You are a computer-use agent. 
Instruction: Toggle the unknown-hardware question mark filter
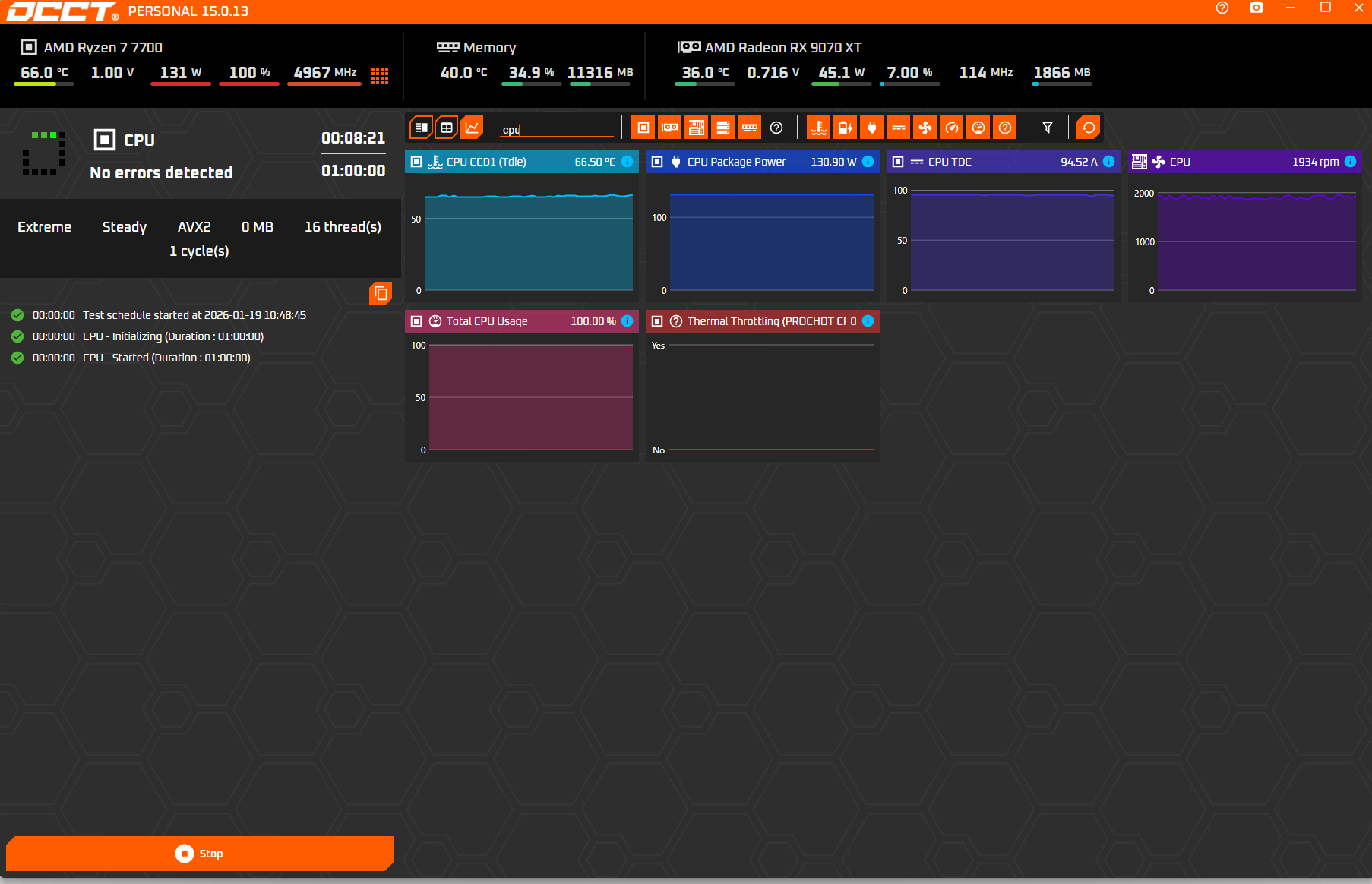[776, 128]
